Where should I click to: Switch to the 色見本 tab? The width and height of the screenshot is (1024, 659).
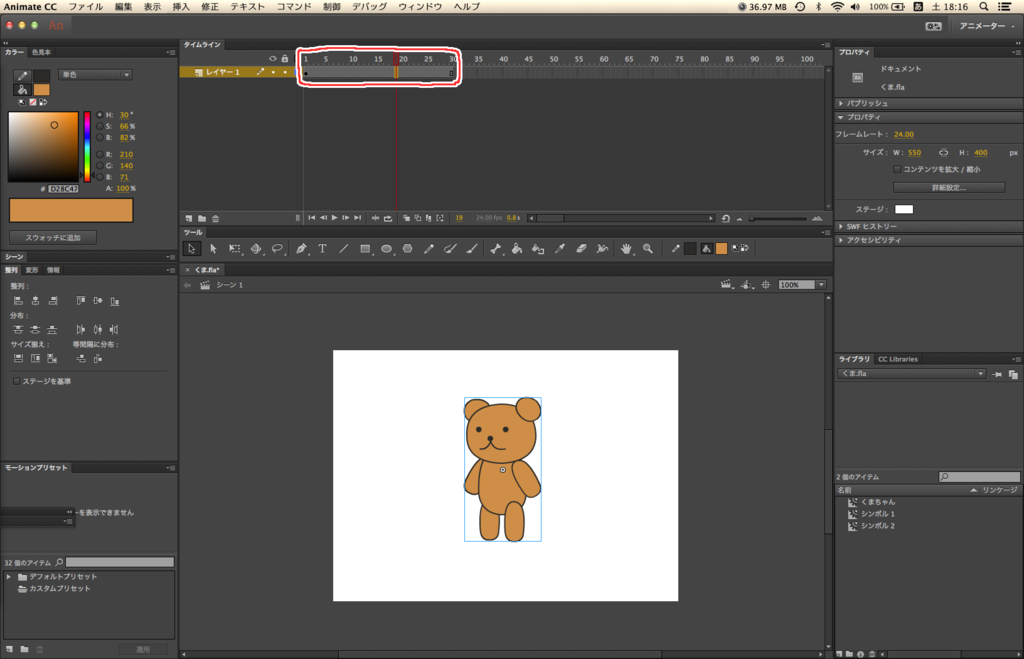pyautogui.click(x=41, y=52)
